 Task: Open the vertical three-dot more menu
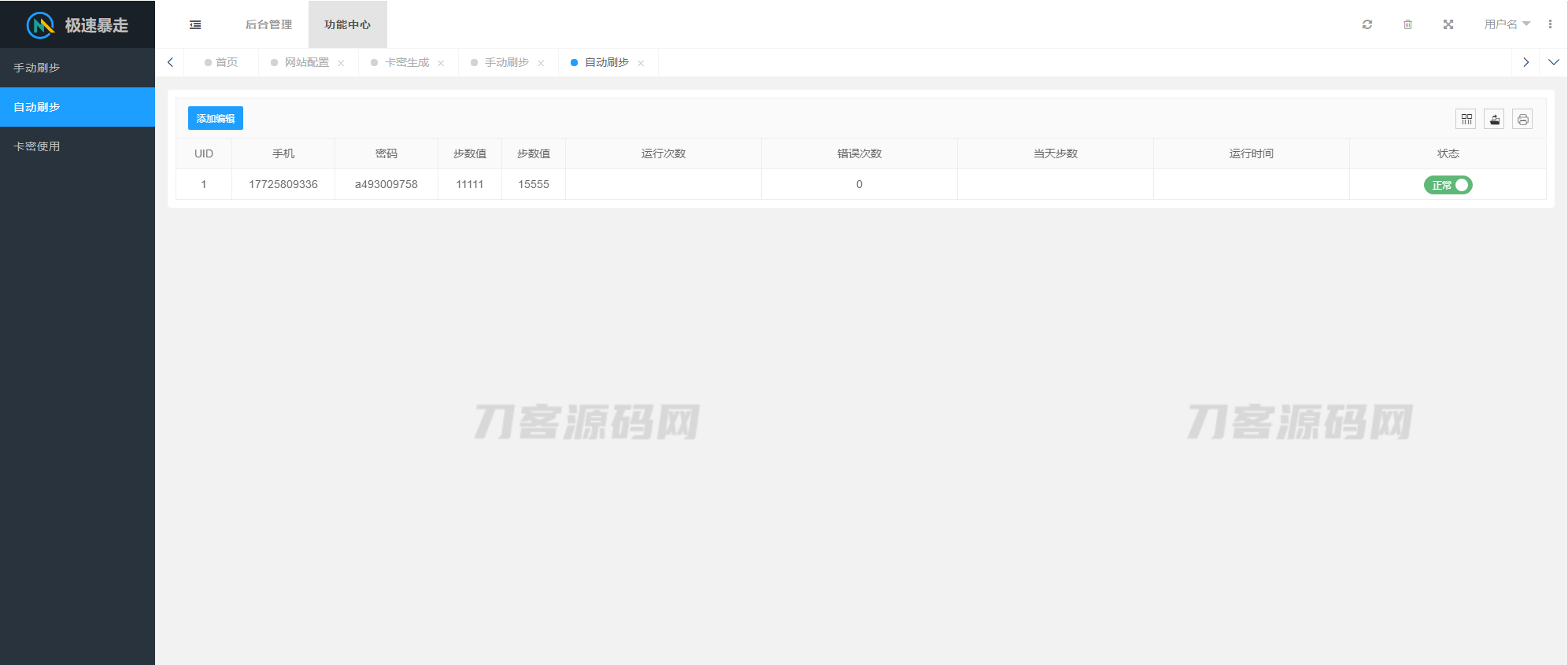(1550, 24)
